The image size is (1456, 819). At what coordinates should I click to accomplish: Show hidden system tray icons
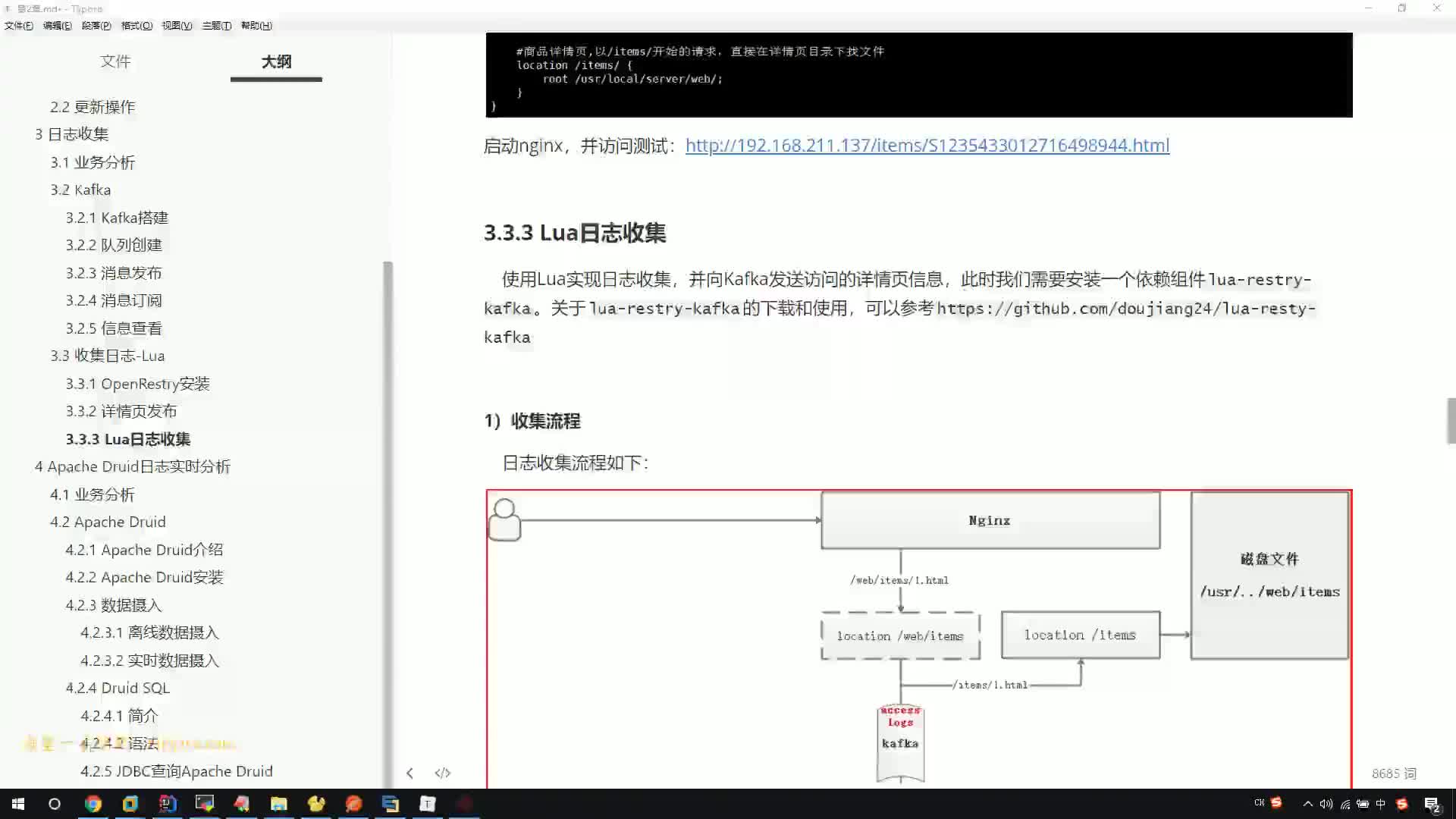tap(1307, 804)
